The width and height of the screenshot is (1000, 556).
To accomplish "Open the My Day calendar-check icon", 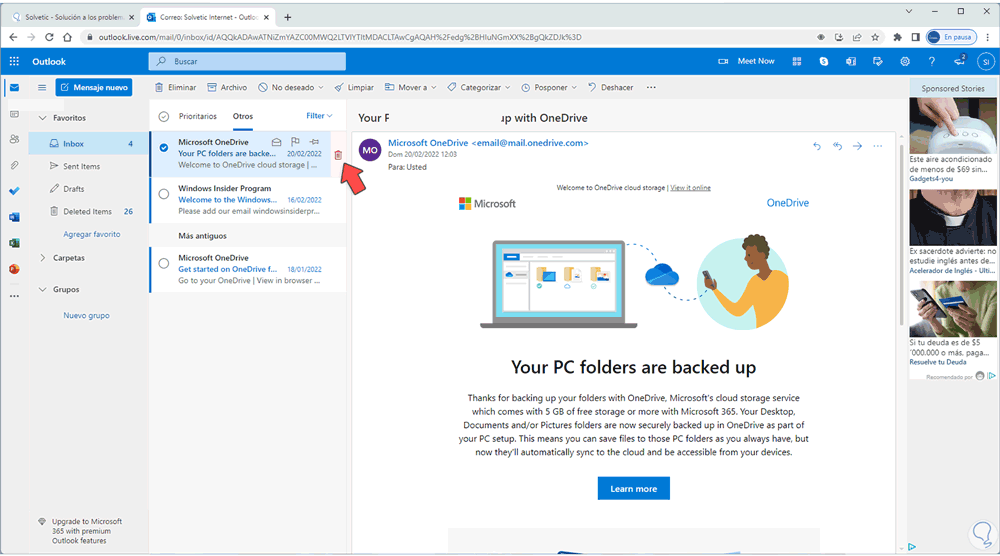I will coord(878,61).
